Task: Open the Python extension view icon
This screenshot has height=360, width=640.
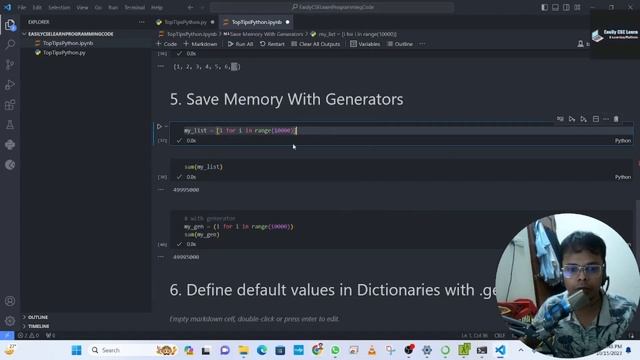Action: 10,145
